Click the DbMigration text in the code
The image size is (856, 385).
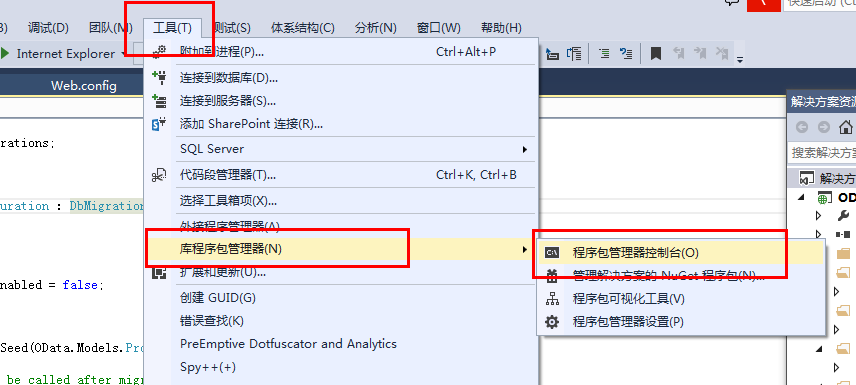tap(106, 206)
